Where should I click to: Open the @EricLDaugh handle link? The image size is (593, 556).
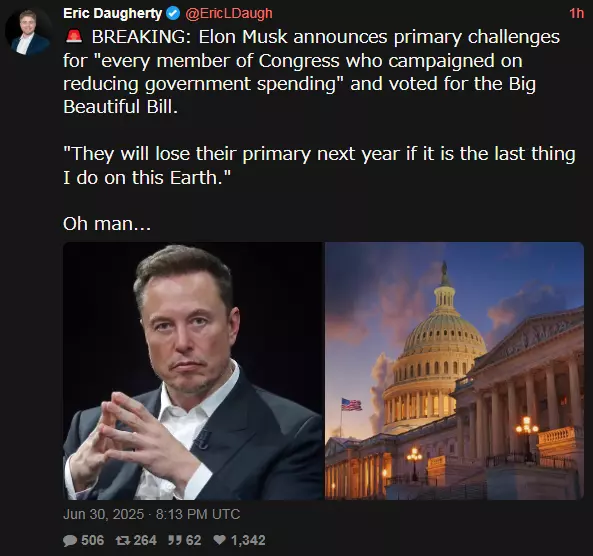click(229, 14)
